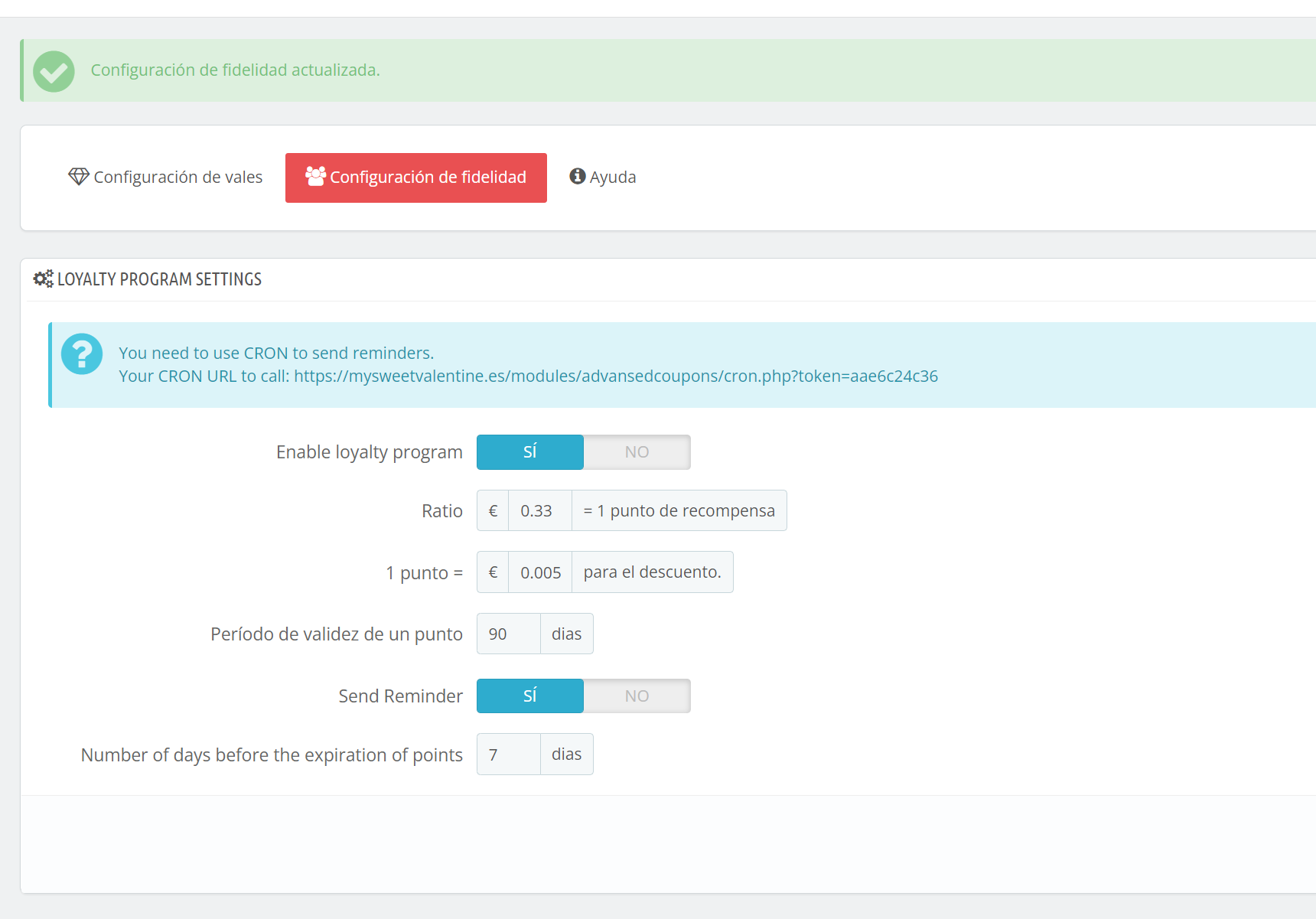Viewport: 1316px width, 919px height.
Task: Click the 1 punto discount value field
Action: [540, 572]
